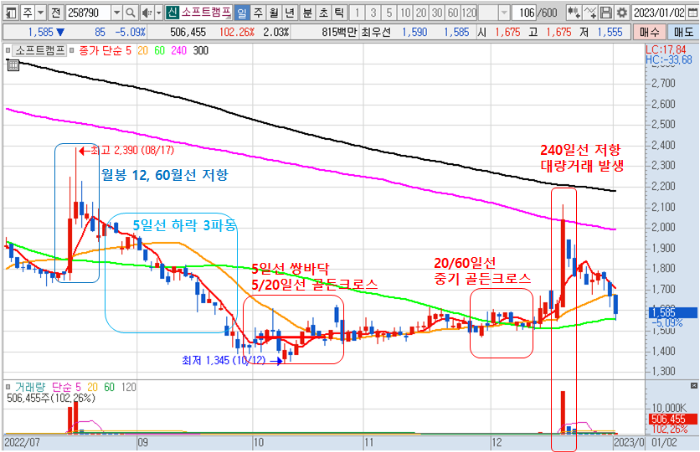Click the orange 20 MA legend label
Image resolution: width=700 pixels, height=452 pixels.
coord(143,50)
